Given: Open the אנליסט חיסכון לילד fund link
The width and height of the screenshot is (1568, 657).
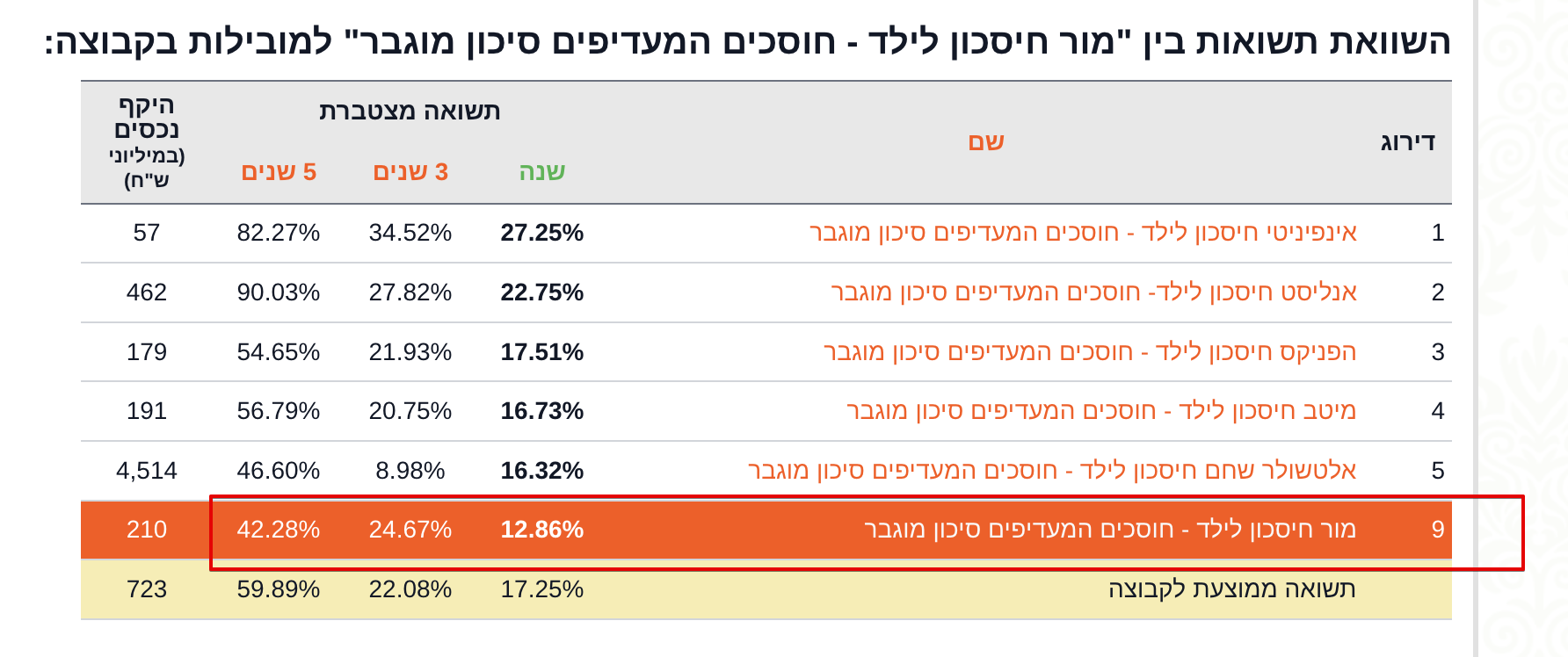Looking at the screenshot, I should [x=1093, y=292].
